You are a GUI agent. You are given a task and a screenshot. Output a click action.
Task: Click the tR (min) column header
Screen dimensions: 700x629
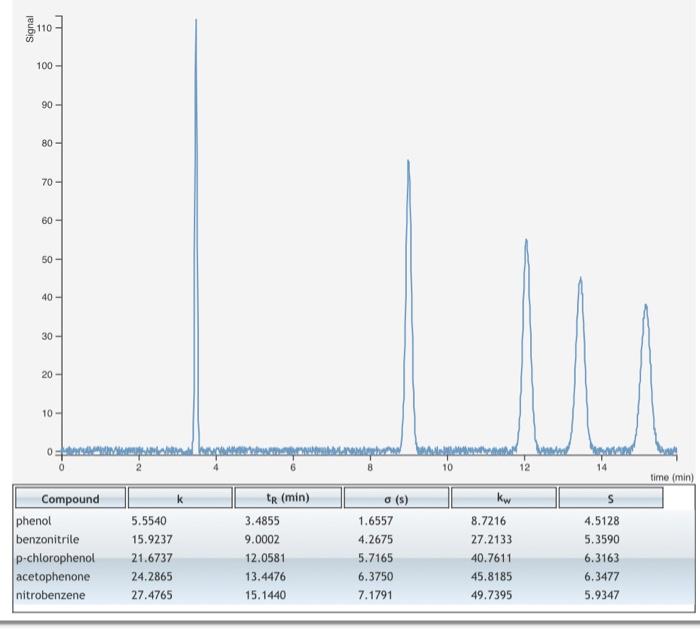click(288, 498)
